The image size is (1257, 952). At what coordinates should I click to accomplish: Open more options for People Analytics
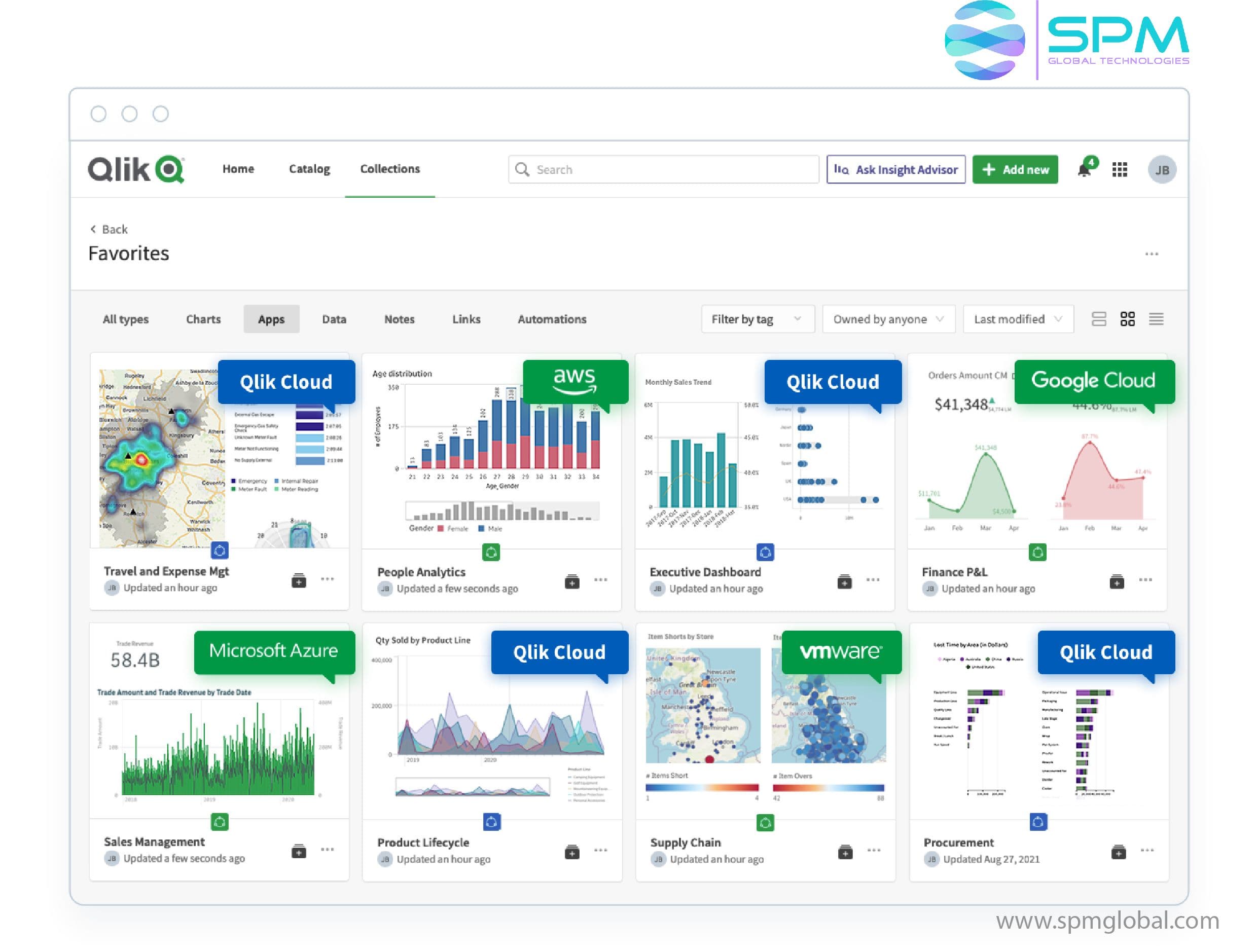601,580
